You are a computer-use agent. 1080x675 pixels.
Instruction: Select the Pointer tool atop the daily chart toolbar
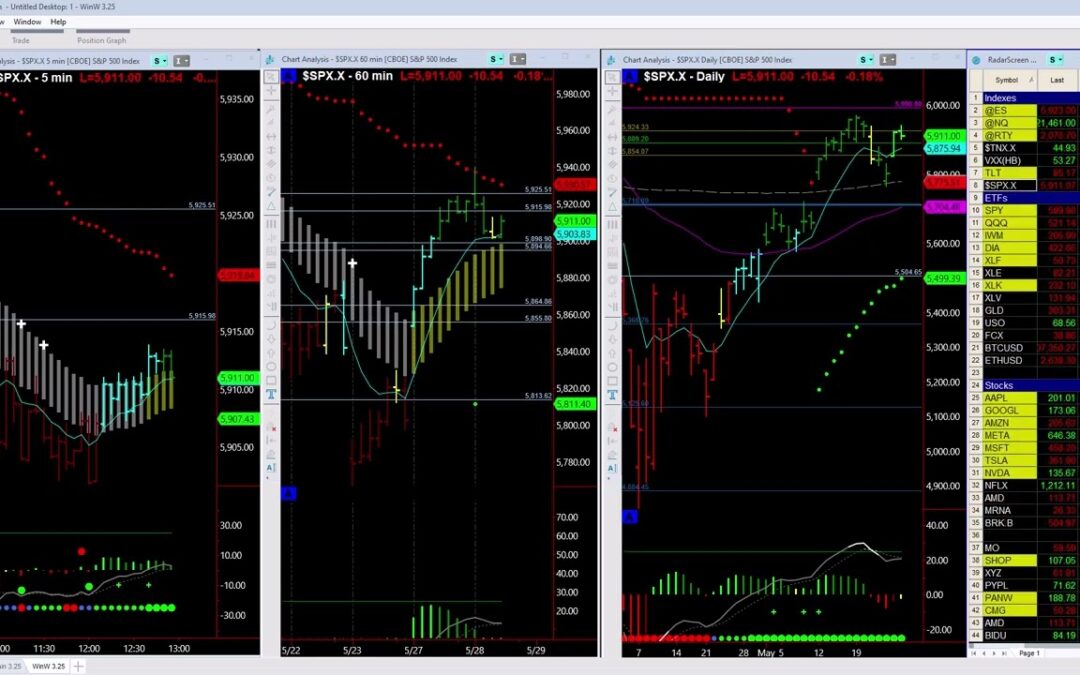pyautogui.click(x=611, y=75)
